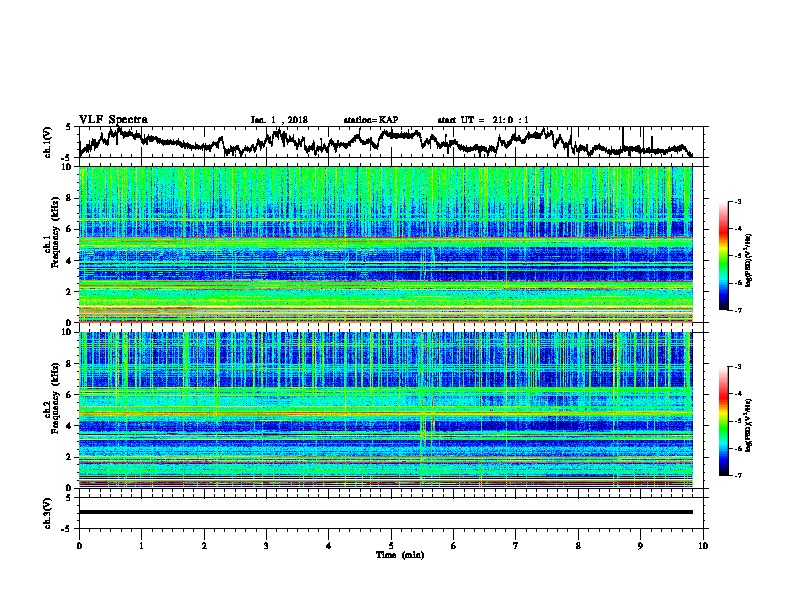Click time axis tick label '10'
This screenshot has height=612, width=792.
[x=703, y=546]
